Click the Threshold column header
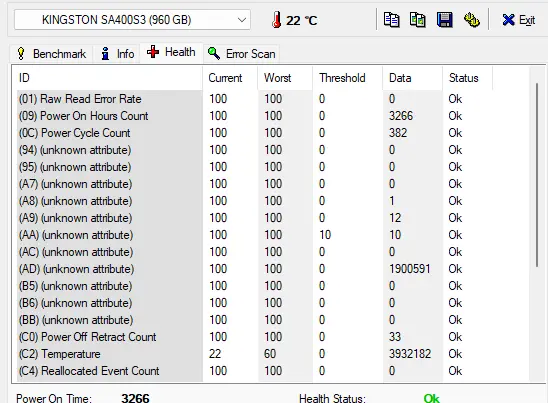 tap(348, 78)
